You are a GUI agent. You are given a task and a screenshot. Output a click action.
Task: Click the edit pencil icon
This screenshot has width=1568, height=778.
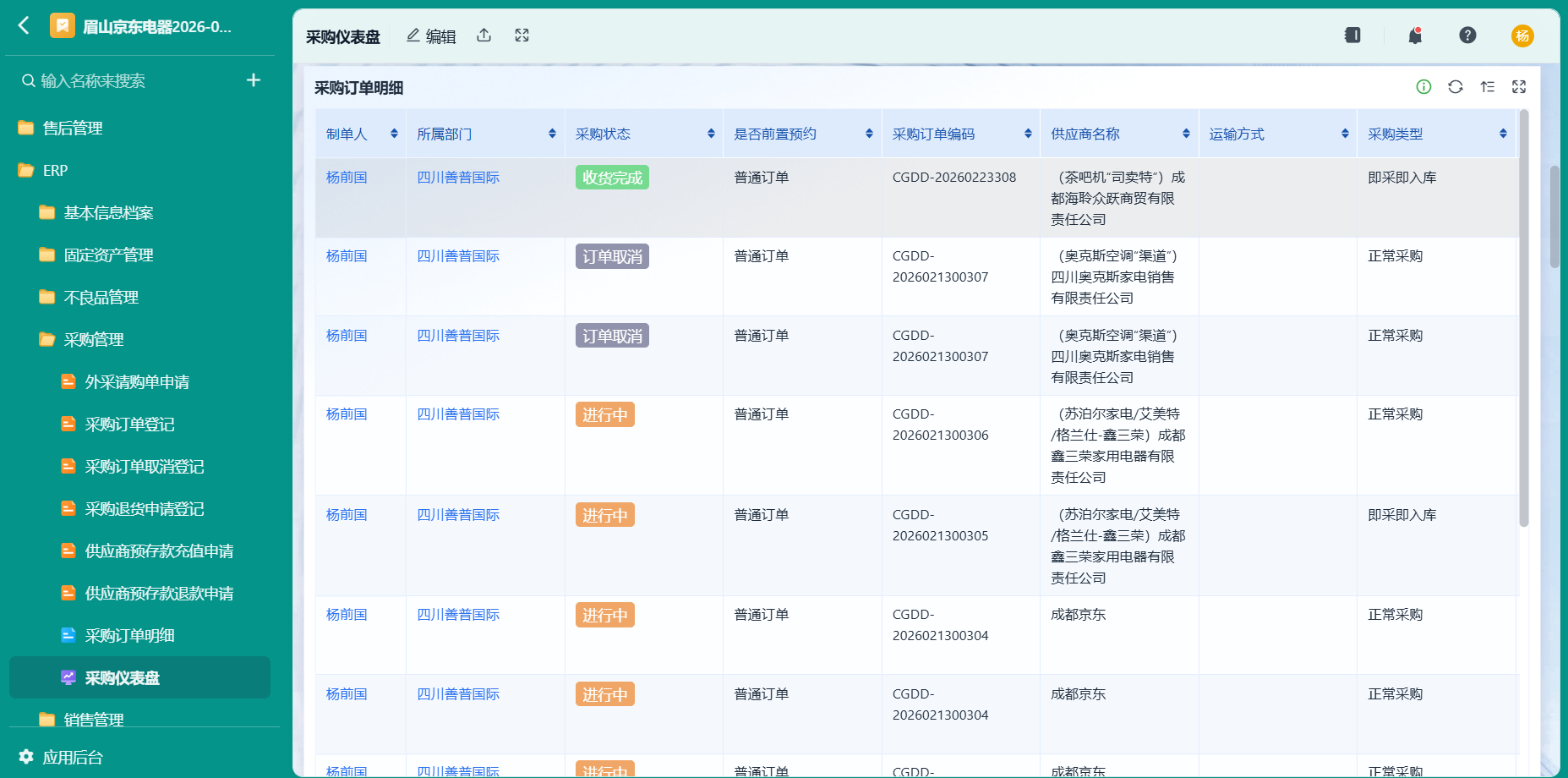(413, 36)
